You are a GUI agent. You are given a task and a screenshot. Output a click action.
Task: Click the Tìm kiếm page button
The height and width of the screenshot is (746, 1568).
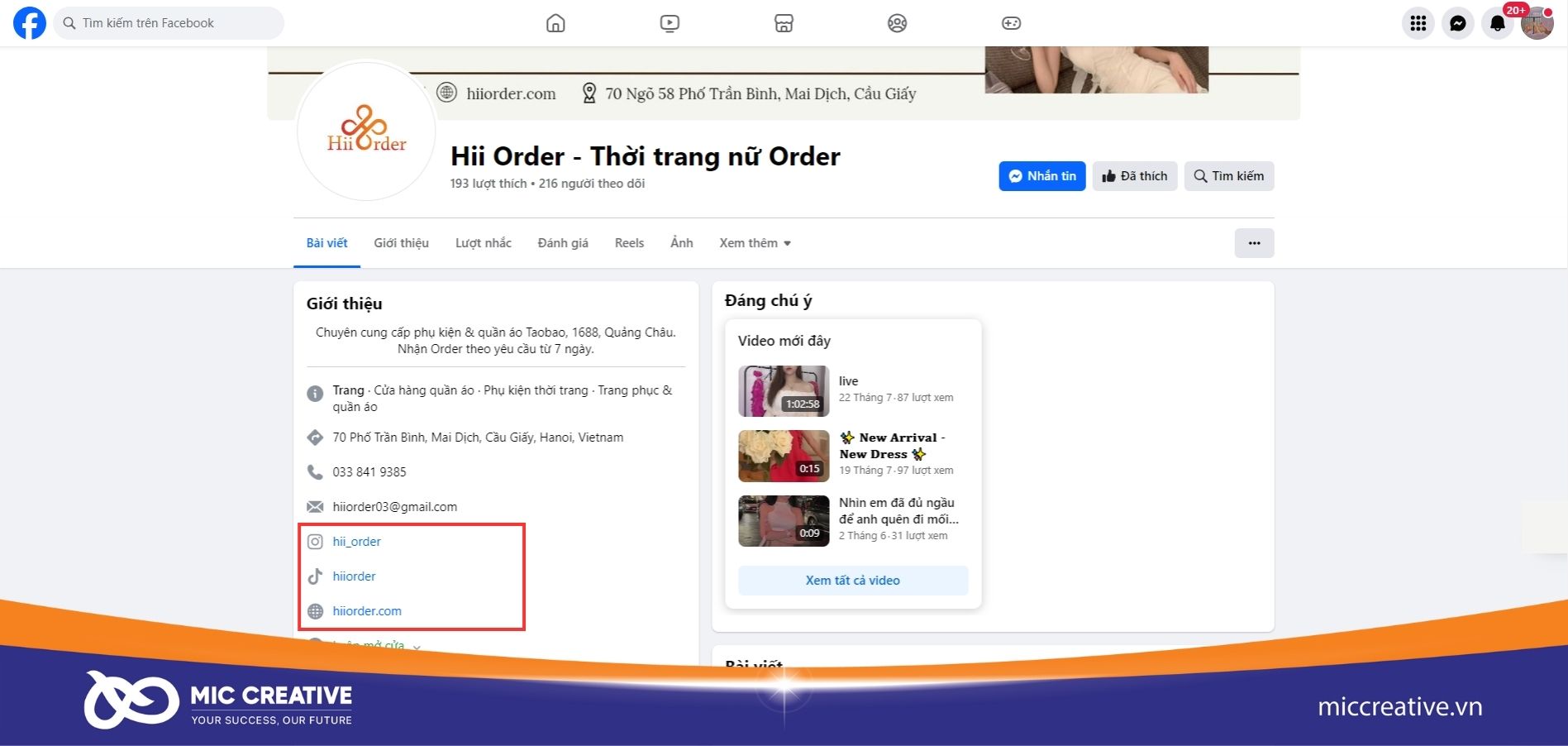(x=1229, y=176)
